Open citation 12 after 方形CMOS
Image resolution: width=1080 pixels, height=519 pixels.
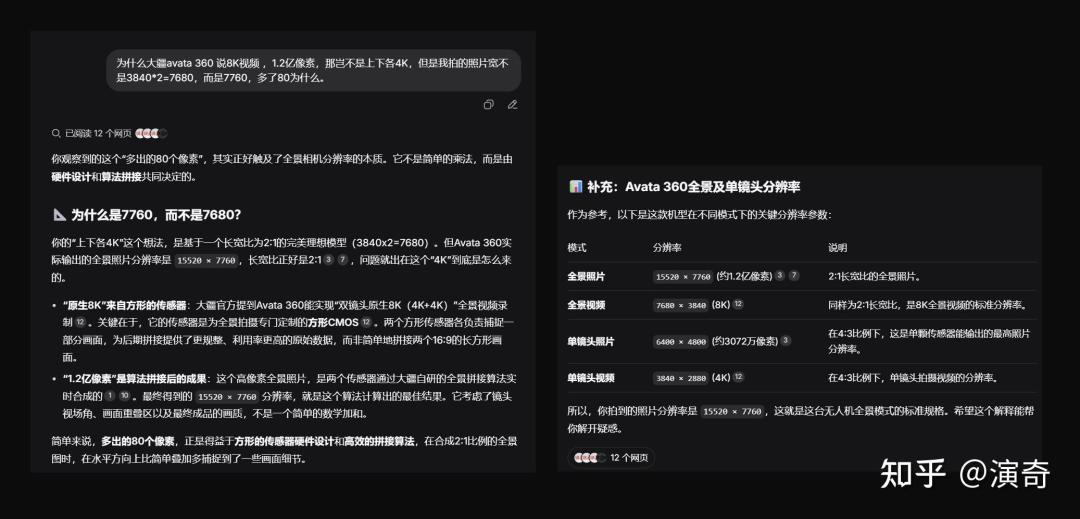click(x=366, y=321)
